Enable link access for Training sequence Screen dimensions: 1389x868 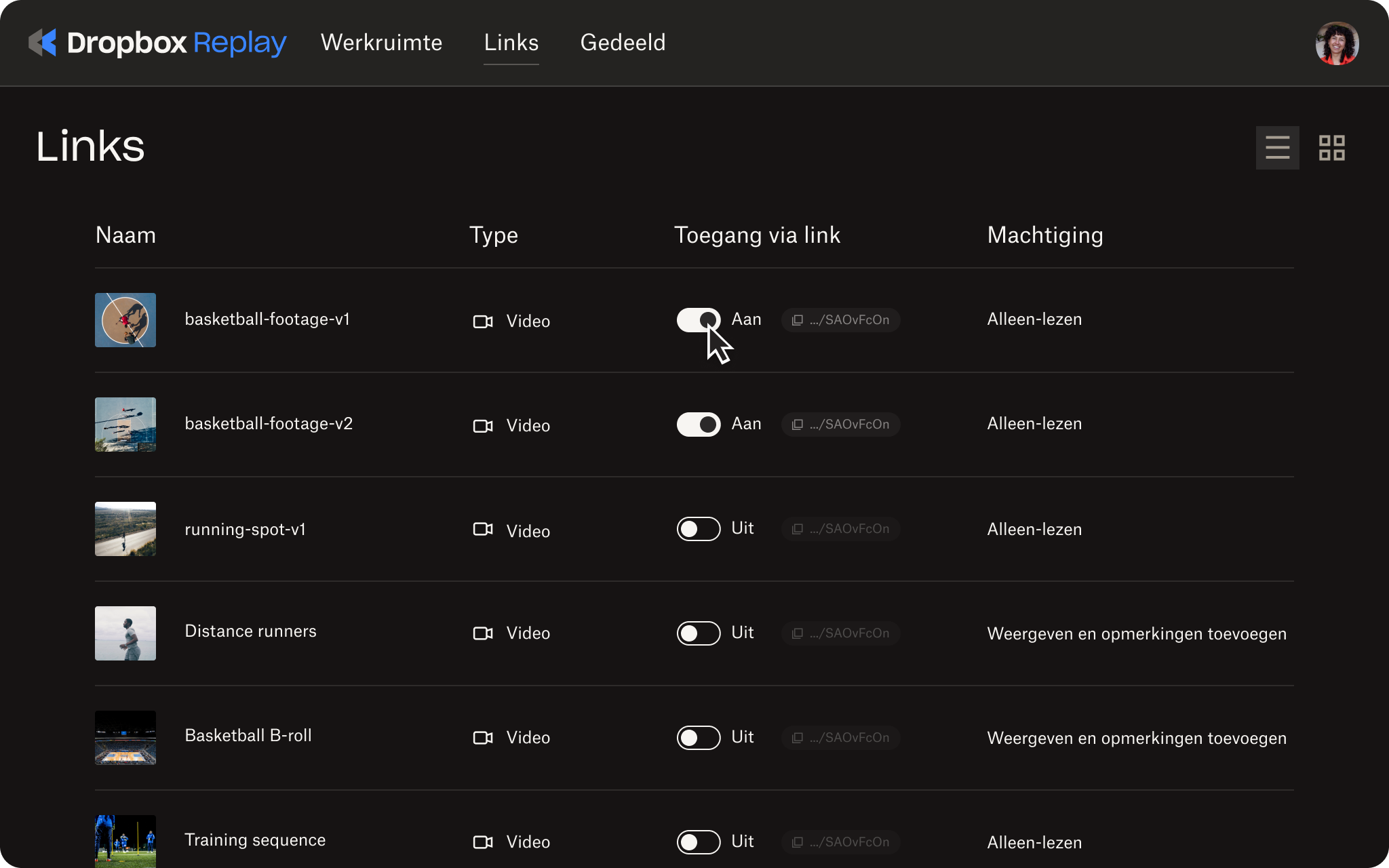[x=699, y=842]
